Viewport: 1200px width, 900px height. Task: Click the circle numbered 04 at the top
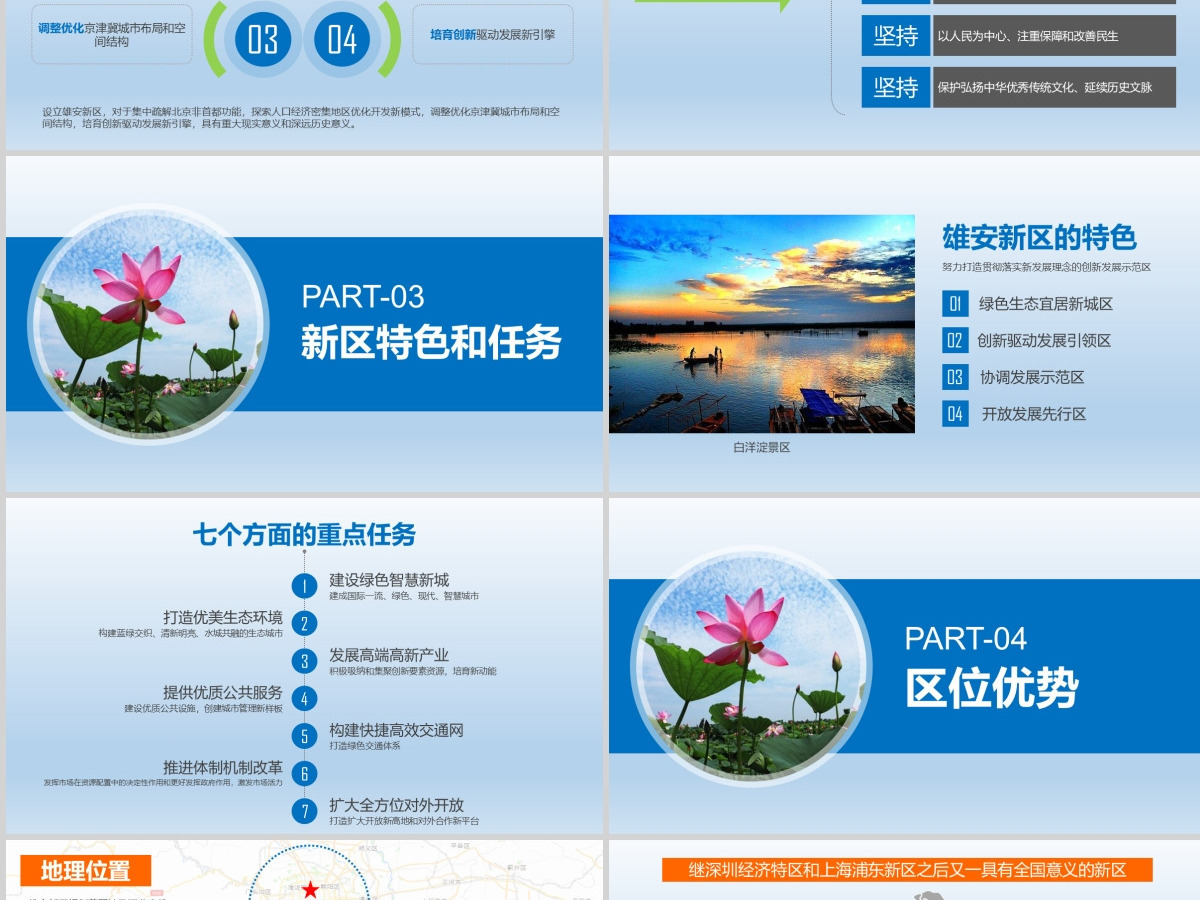[342, 40]
